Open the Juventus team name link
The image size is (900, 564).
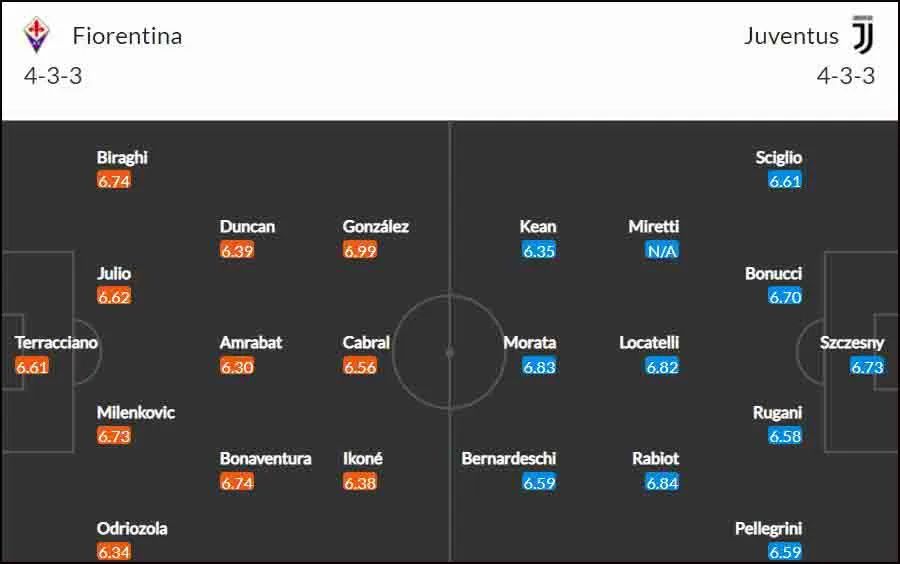point(791,36)
